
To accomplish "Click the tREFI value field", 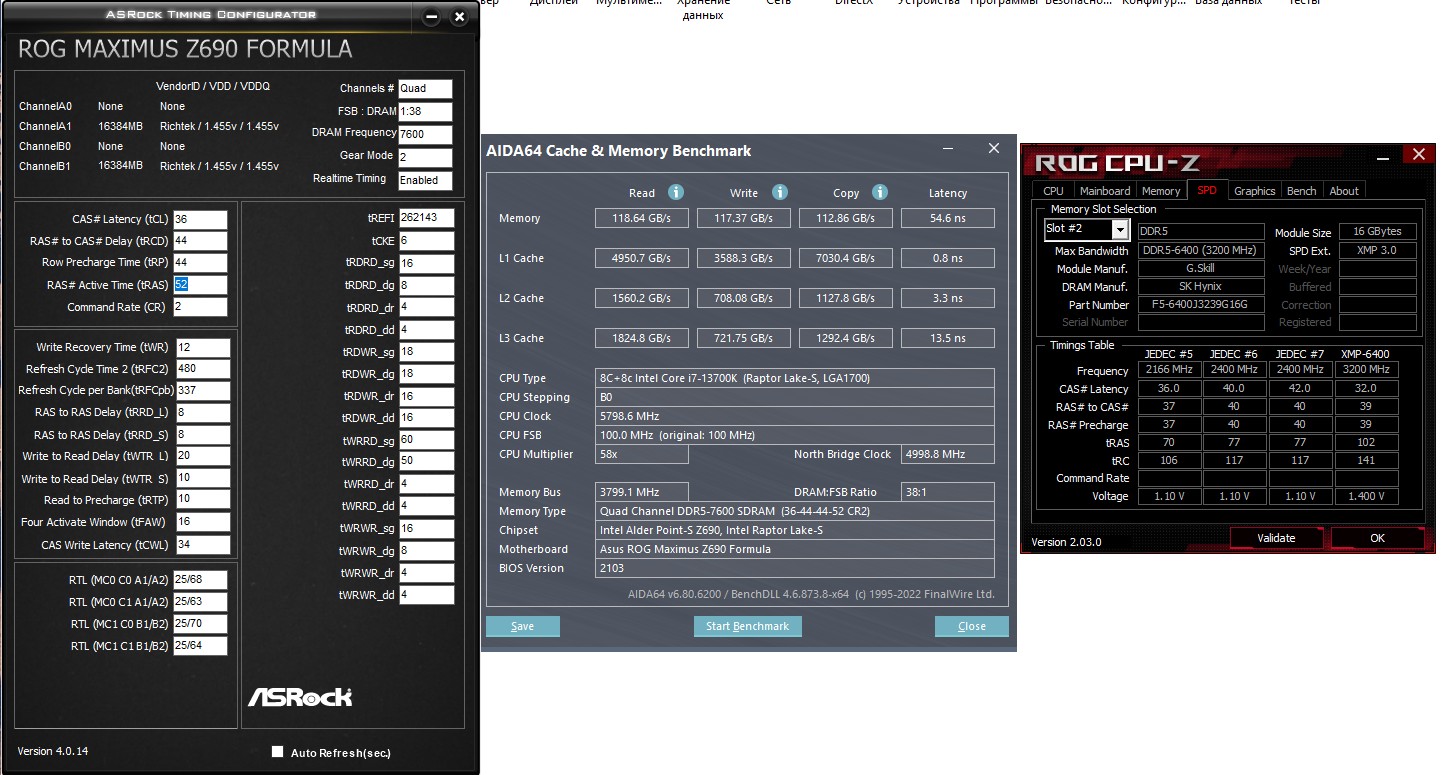I will coord(426,218).
